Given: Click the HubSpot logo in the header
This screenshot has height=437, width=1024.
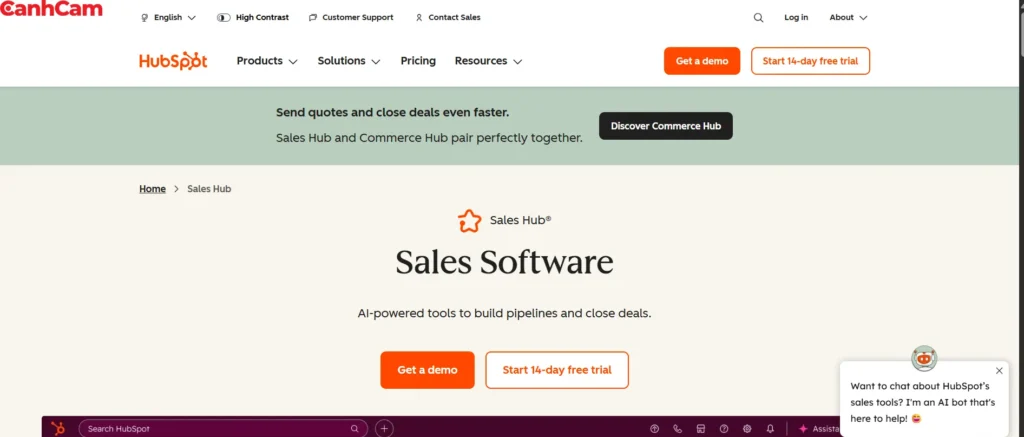Looking at the screenshot, I should [173, 61].
